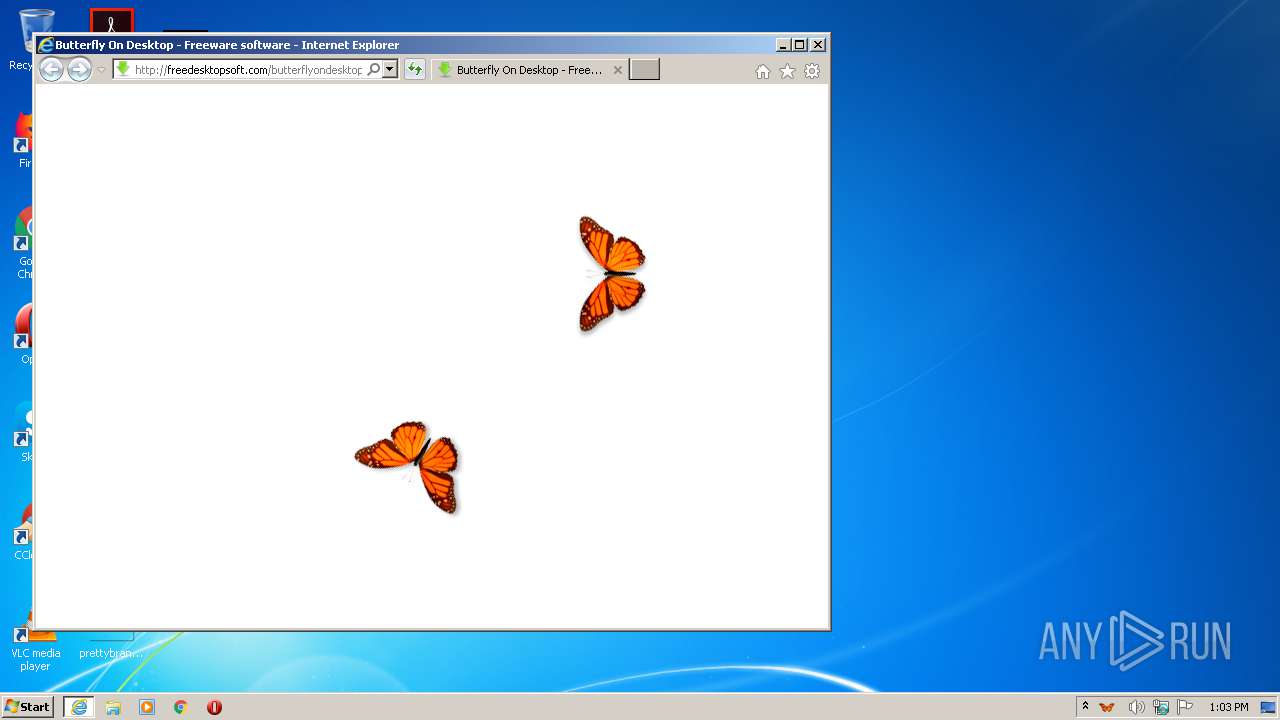The height and width of the screenshot is (720, 1280).
Task: Open the recent pages dropdown beside Forward
Action: coord(101,70)
